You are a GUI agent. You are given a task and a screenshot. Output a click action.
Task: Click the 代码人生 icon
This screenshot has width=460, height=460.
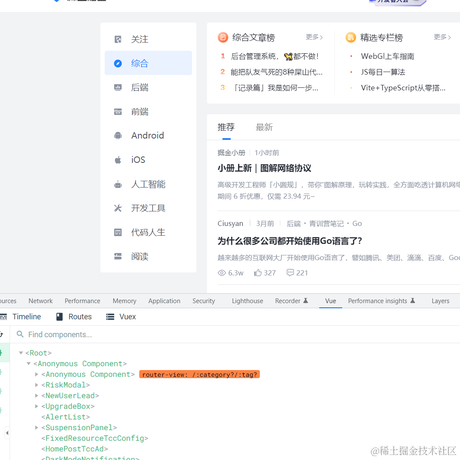pos(118,232)
